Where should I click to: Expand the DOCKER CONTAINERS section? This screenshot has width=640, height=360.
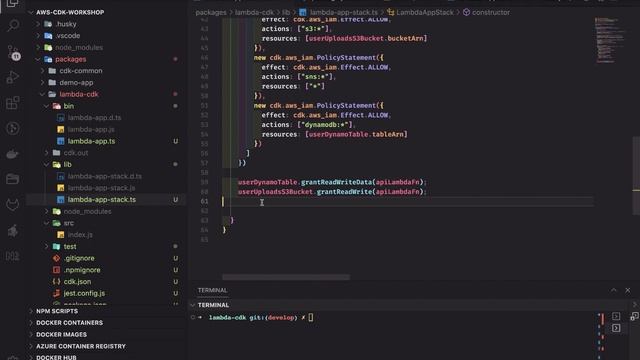[x=31, y=323]
